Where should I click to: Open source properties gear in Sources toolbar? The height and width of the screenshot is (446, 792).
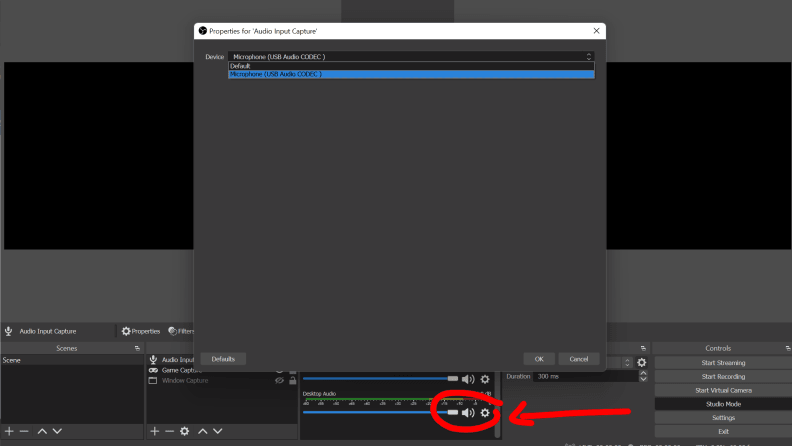(x=185, y=431)
